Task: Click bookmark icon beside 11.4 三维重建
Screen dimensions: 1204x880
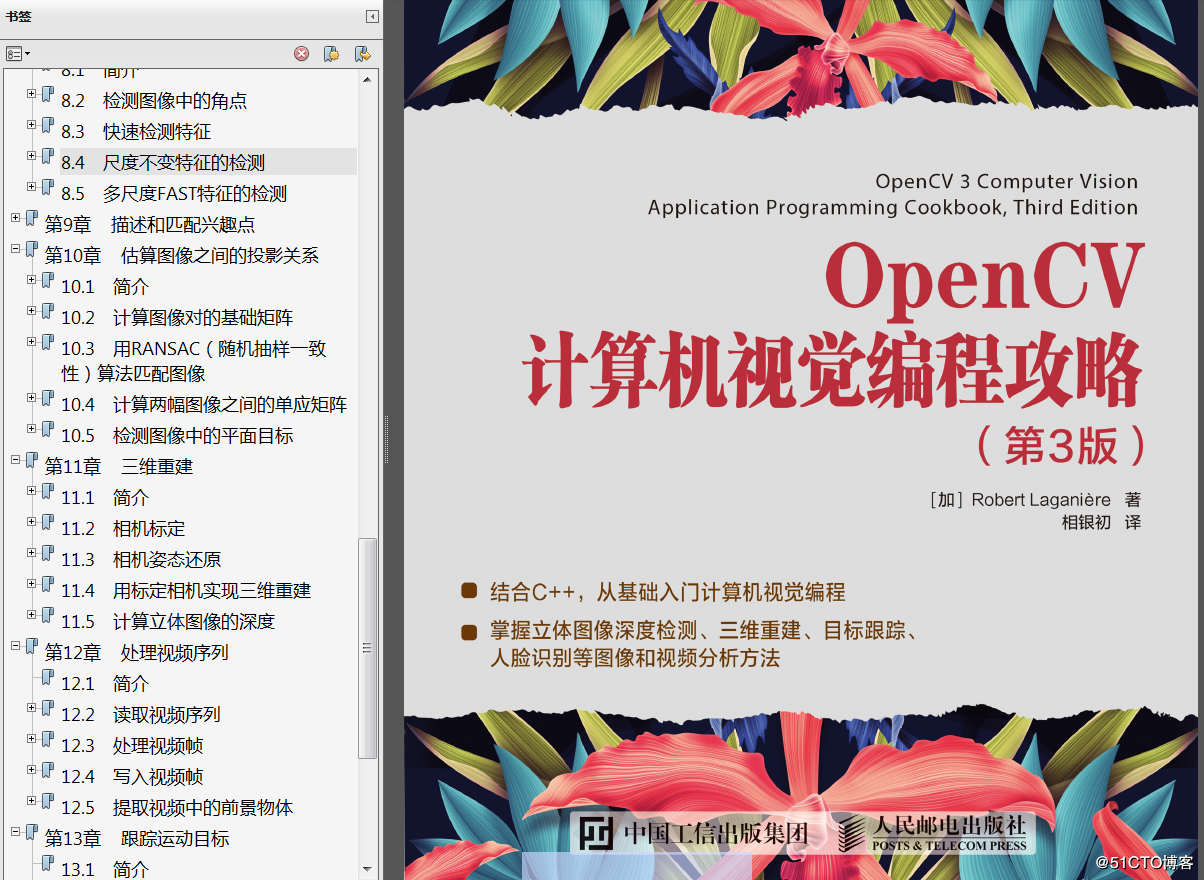Action: click(47, 584)
